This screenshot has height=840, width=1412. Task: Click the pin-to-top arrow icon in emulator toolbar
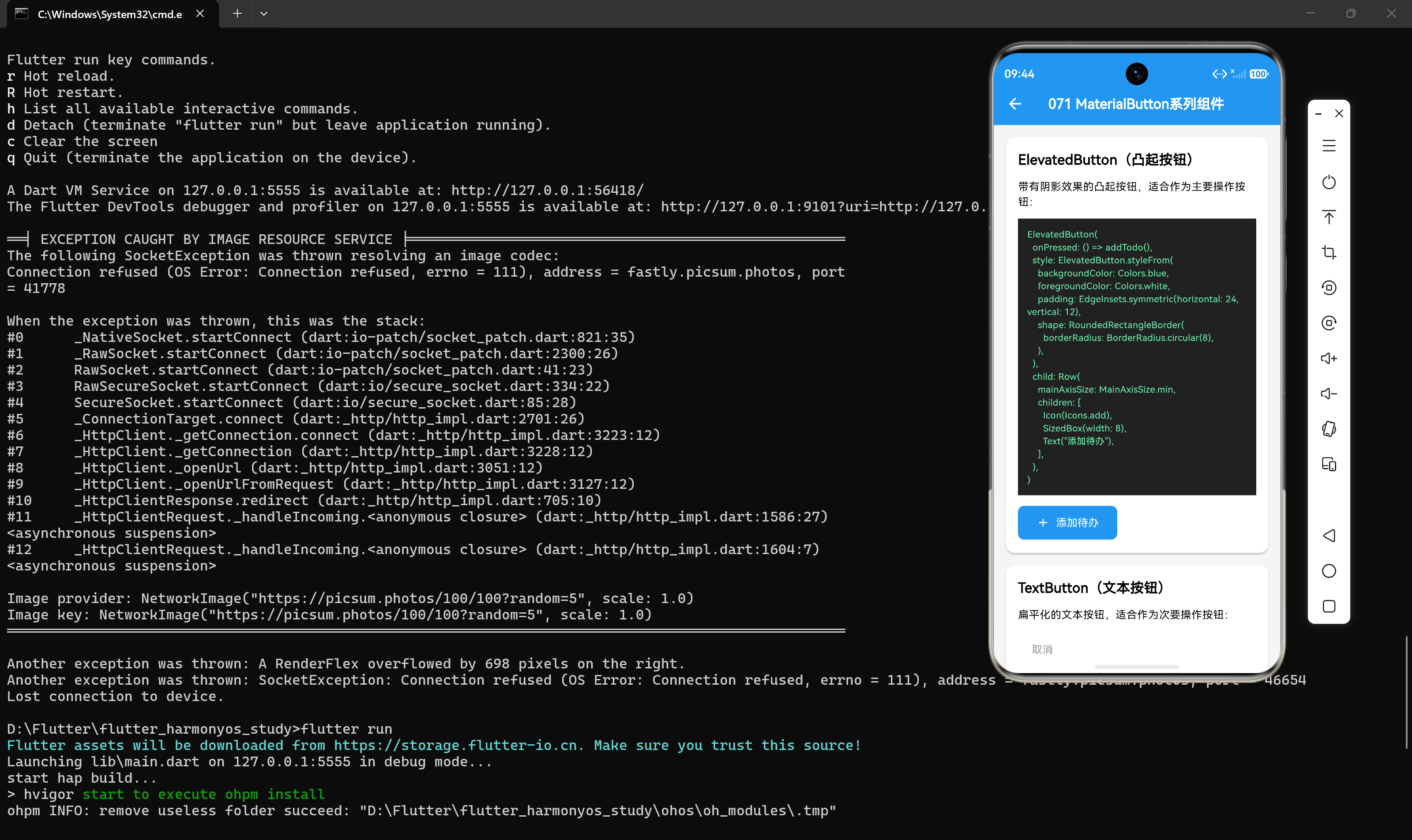[x=1329, y=217]
